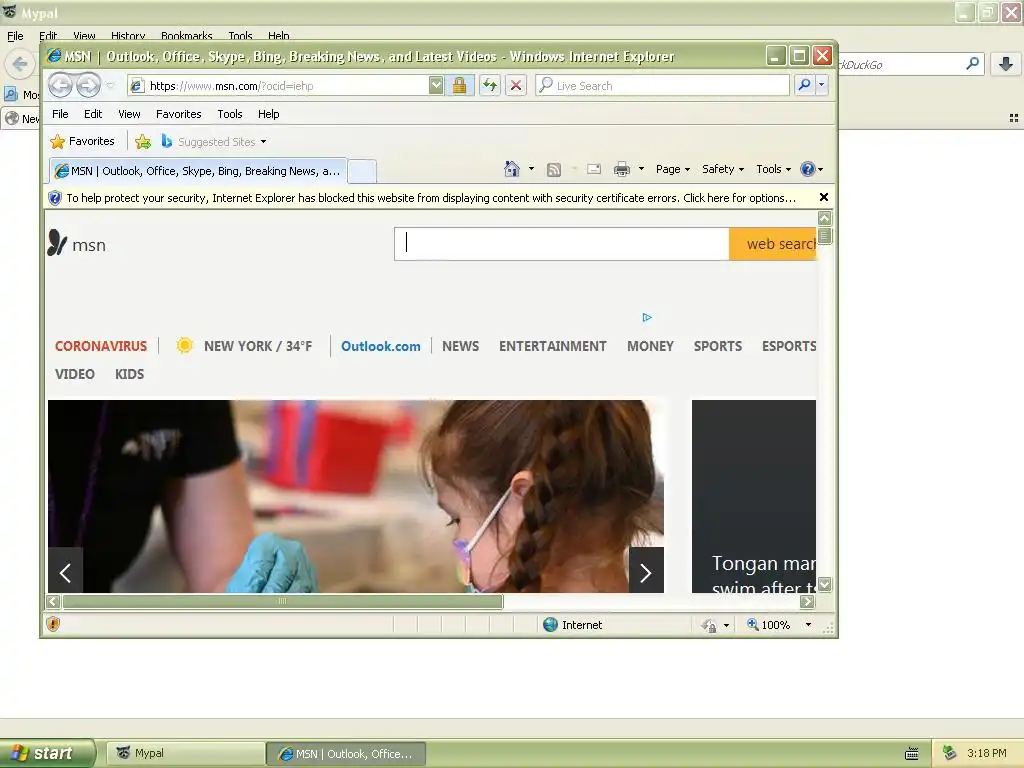Image resolution: width=1024 pixels, height=768 pixels.
Task: Open Favorites star button
Action: coord(82,141)
